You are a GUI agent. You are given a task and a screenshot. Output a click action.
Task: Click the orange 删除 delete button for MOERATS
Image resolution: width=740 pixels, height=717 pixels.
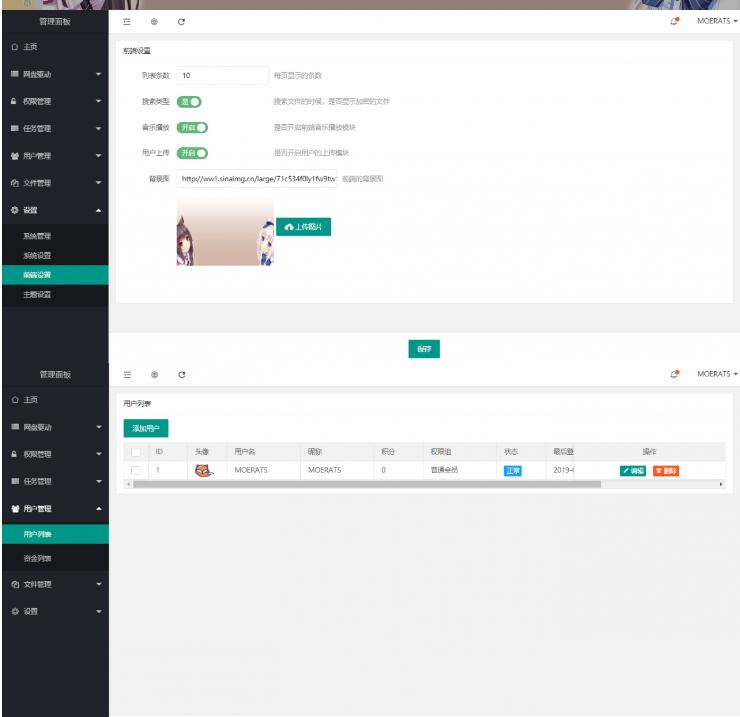pyautogui.click(x=666, y=471)
